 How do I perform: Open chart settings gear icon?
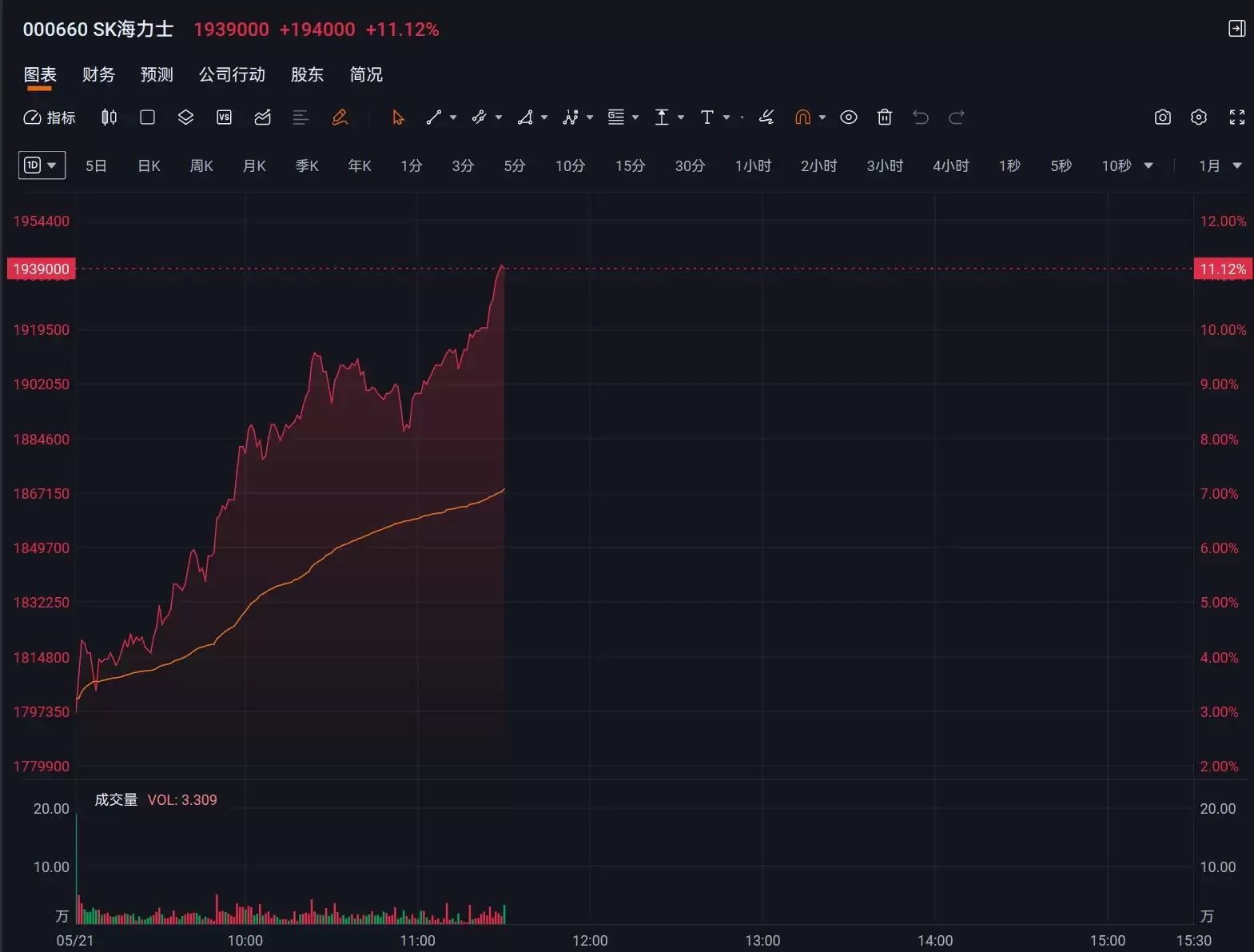(1199, 118)
